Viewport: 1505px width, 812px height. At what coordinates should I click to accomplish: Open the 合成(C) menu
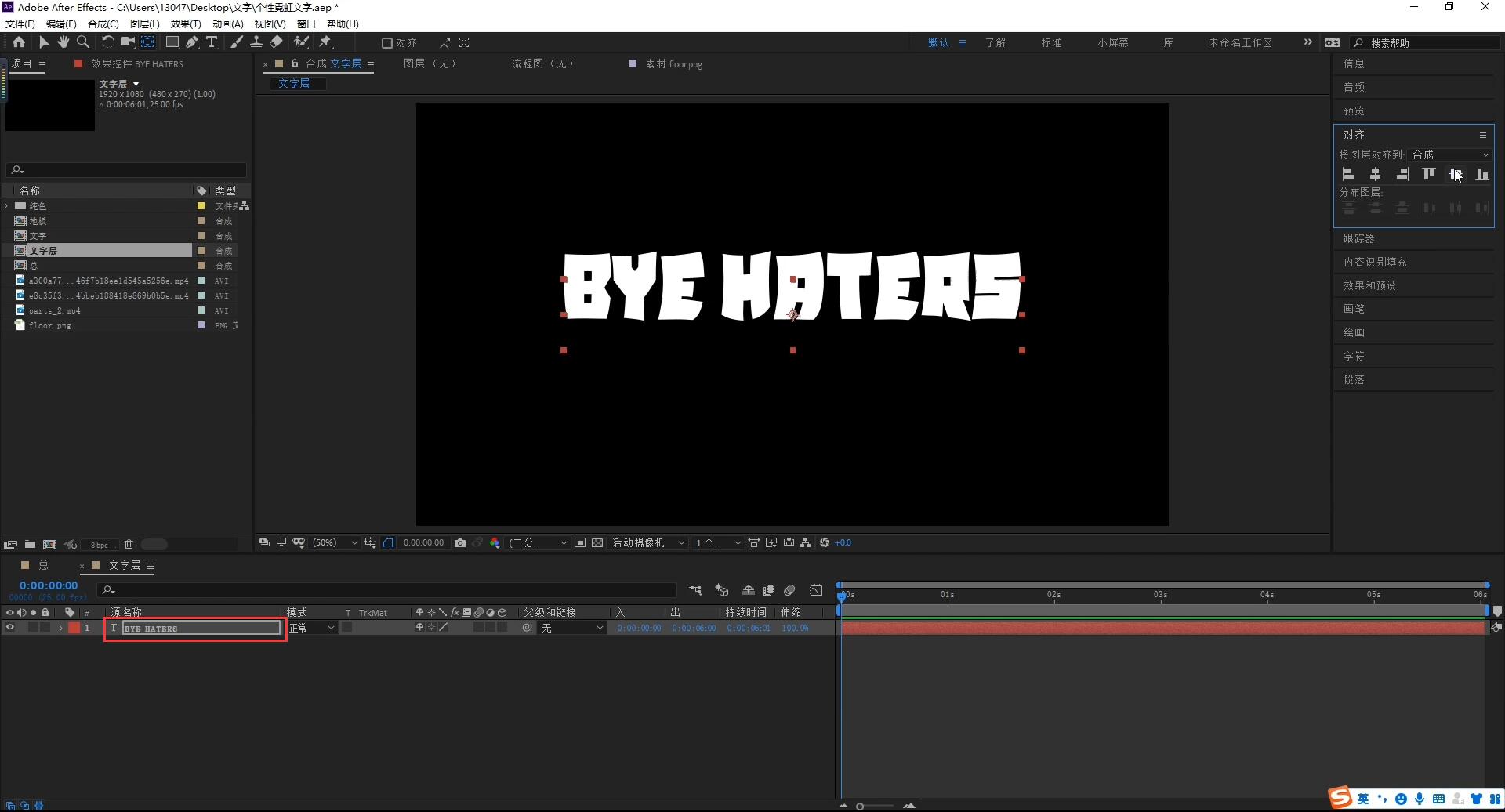(103, 24)
